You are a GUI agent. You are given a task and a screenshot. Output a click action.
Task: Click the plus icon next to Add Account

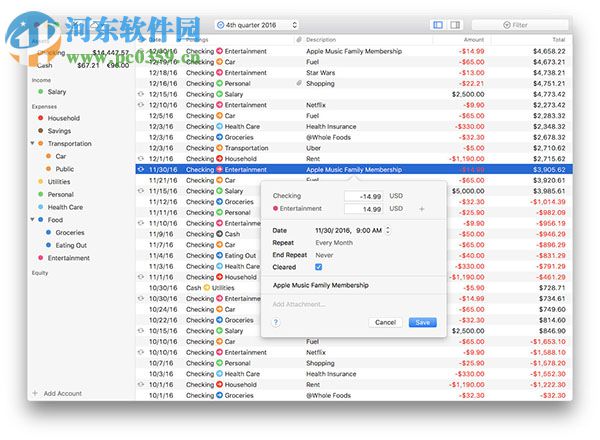tap(35, 393)
